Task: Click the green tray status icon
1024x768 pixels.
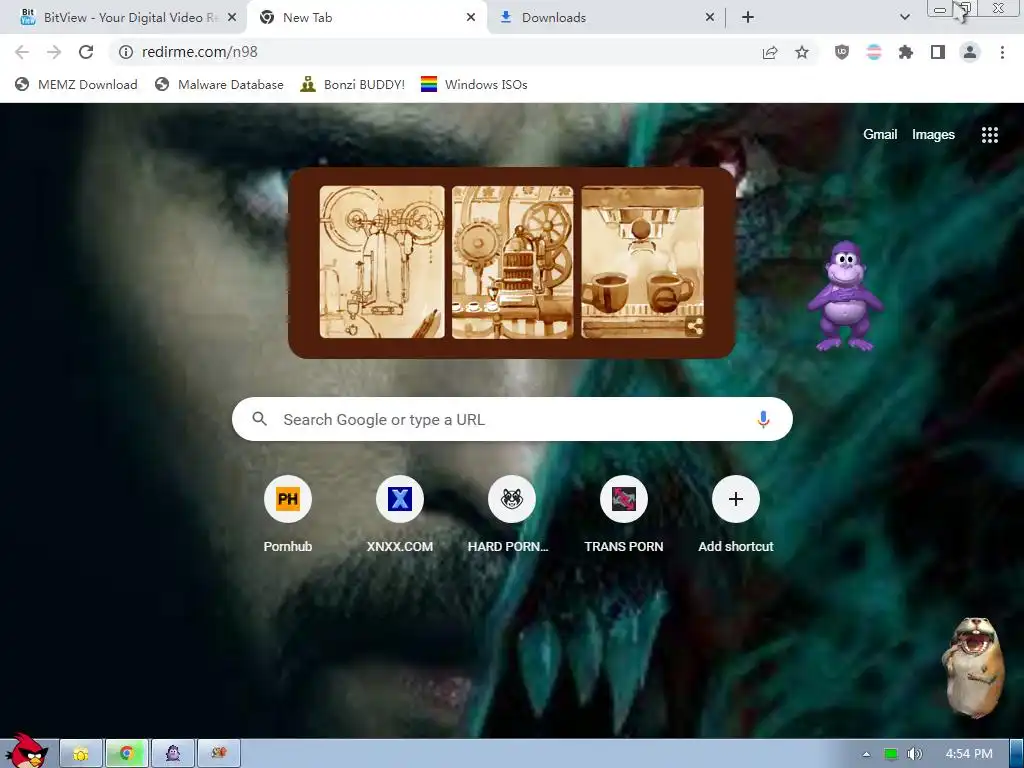Action: [x=891, y=754]
